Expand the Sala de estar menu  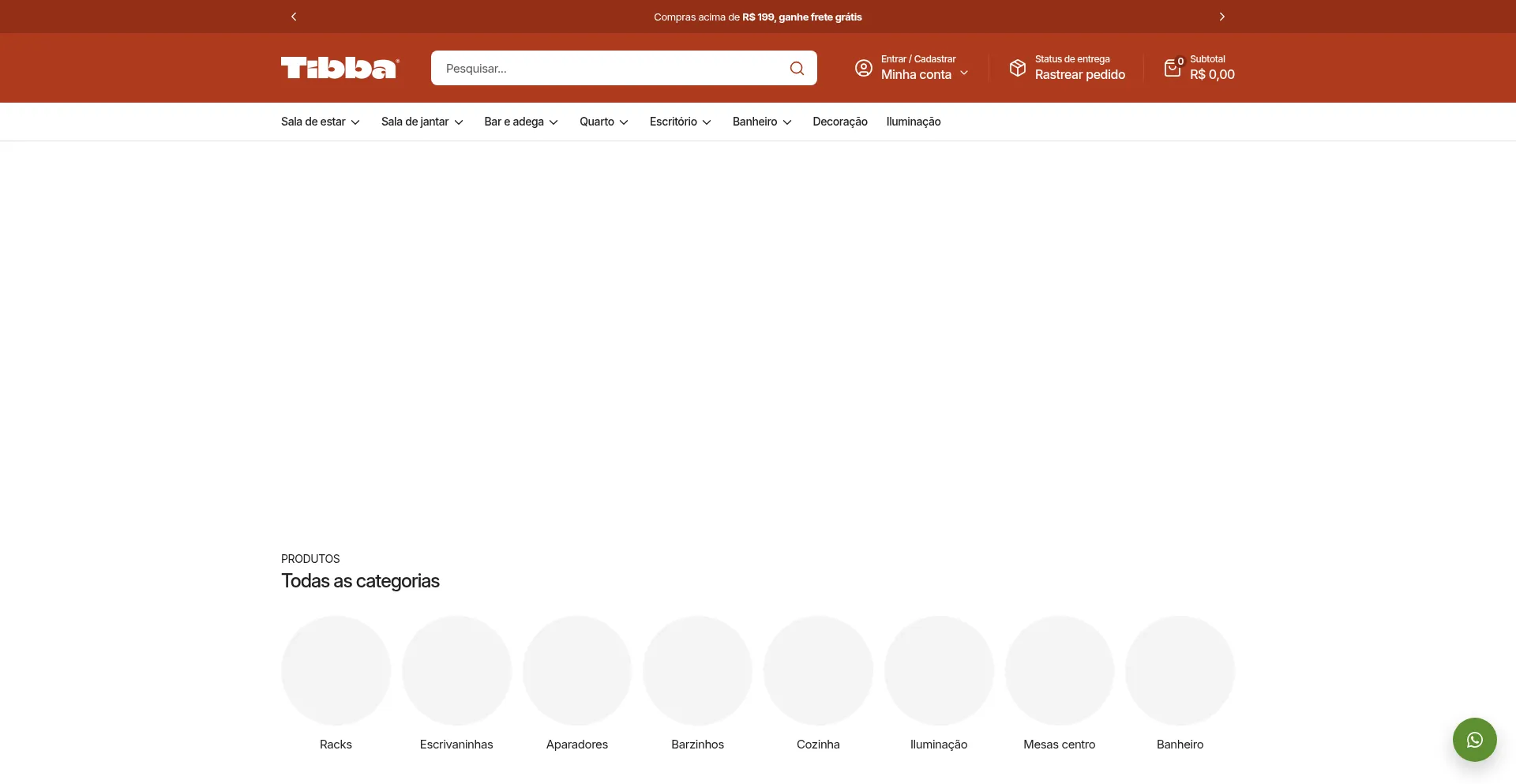coord(321,122)
